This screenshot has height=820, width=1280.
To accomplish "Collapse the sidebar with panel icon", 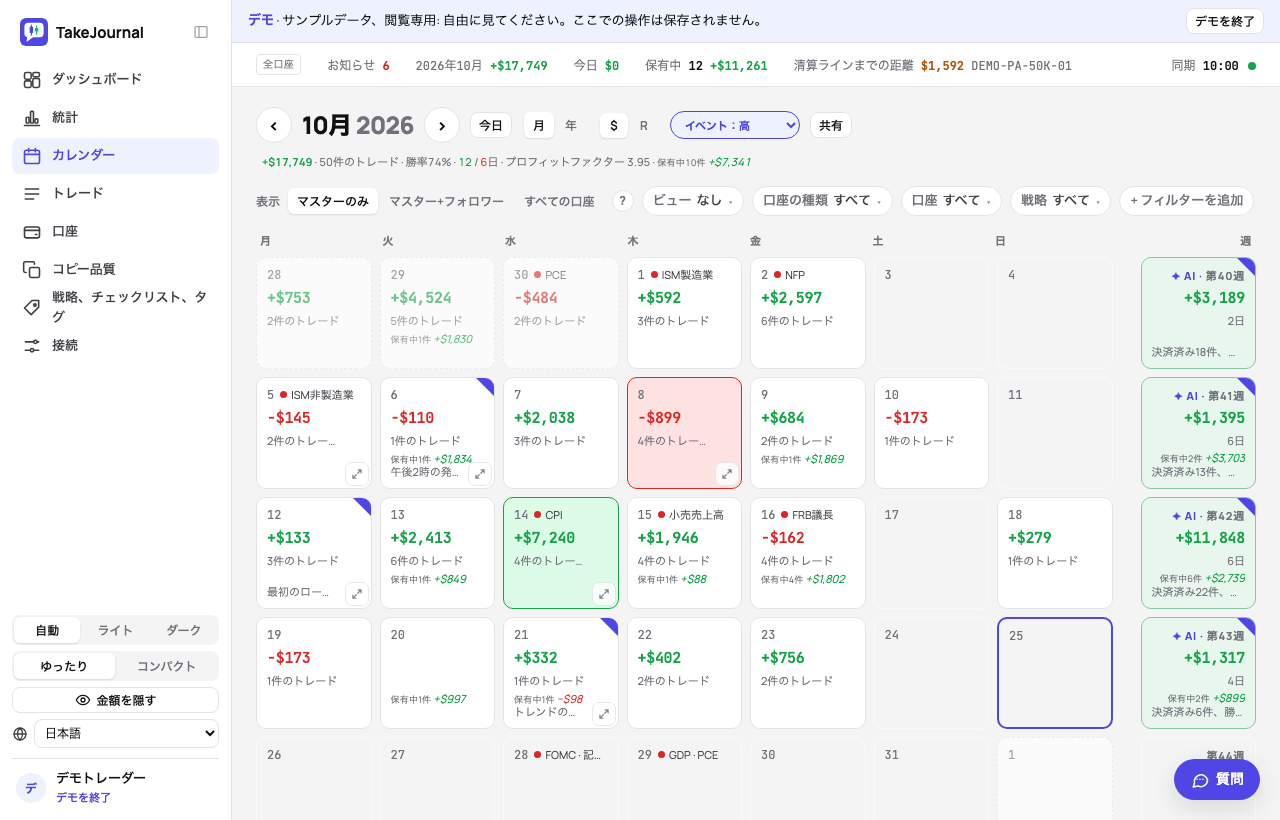I will tap(201, 32).
